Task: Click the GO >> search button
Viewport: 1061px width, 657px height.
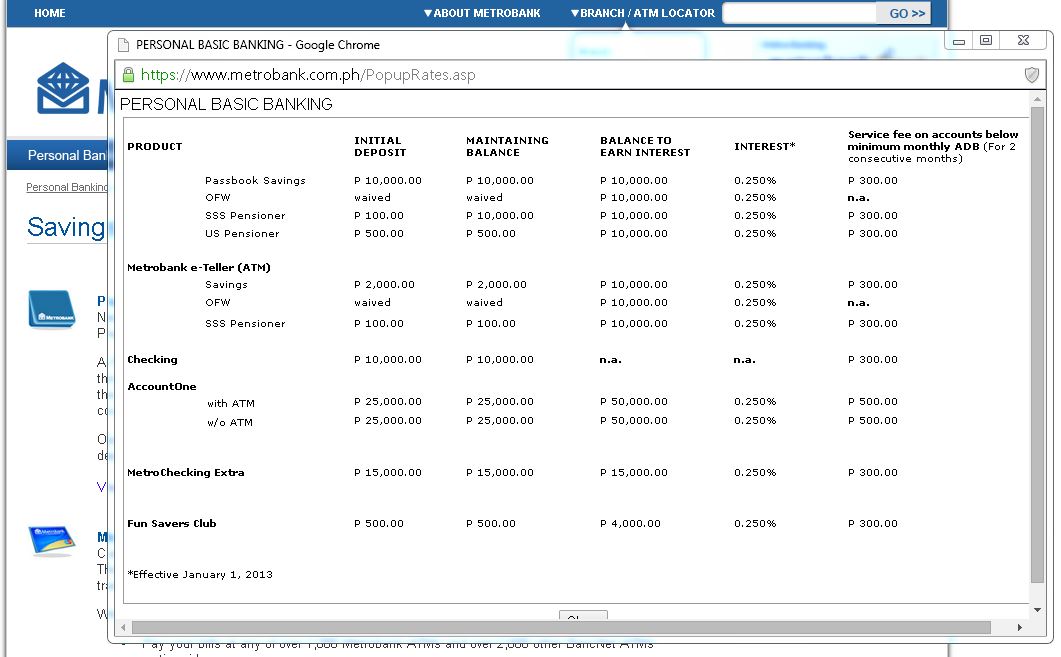Action: (x=907, y=14)
